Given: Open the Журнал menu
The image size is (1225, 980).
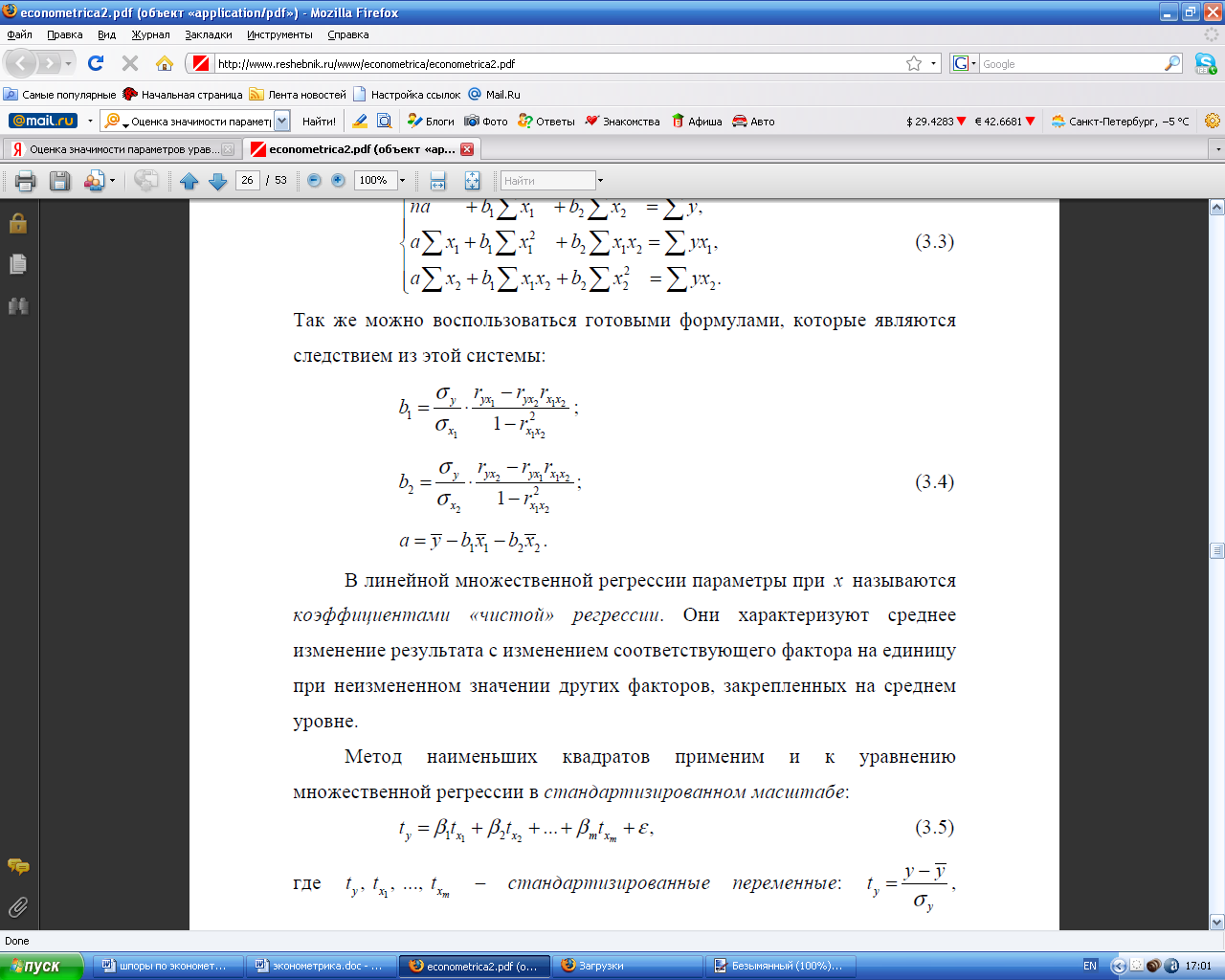Looking at the screenshot, I should [x=150, y=34].
